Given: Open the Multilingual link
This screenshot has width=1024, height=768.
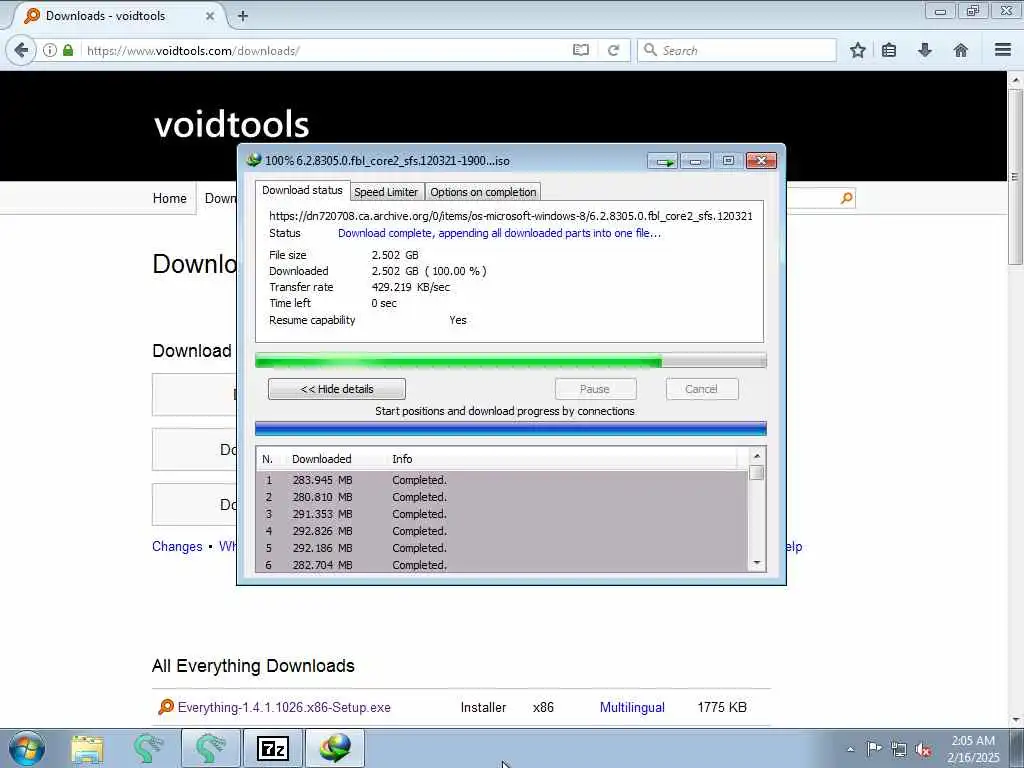Looking at the screenshot, I should tap(632, 707).
